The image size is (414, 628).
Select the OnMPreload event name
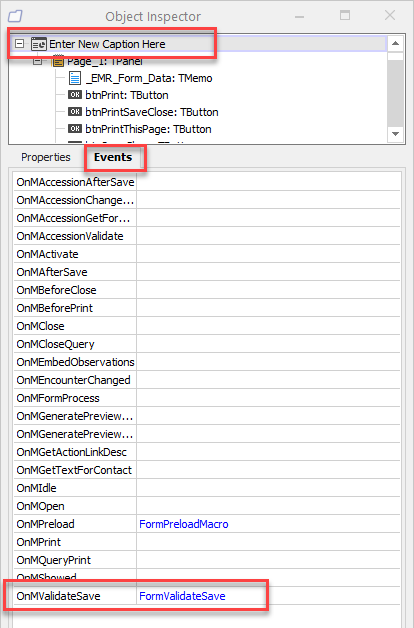click(x=45, y=524)
